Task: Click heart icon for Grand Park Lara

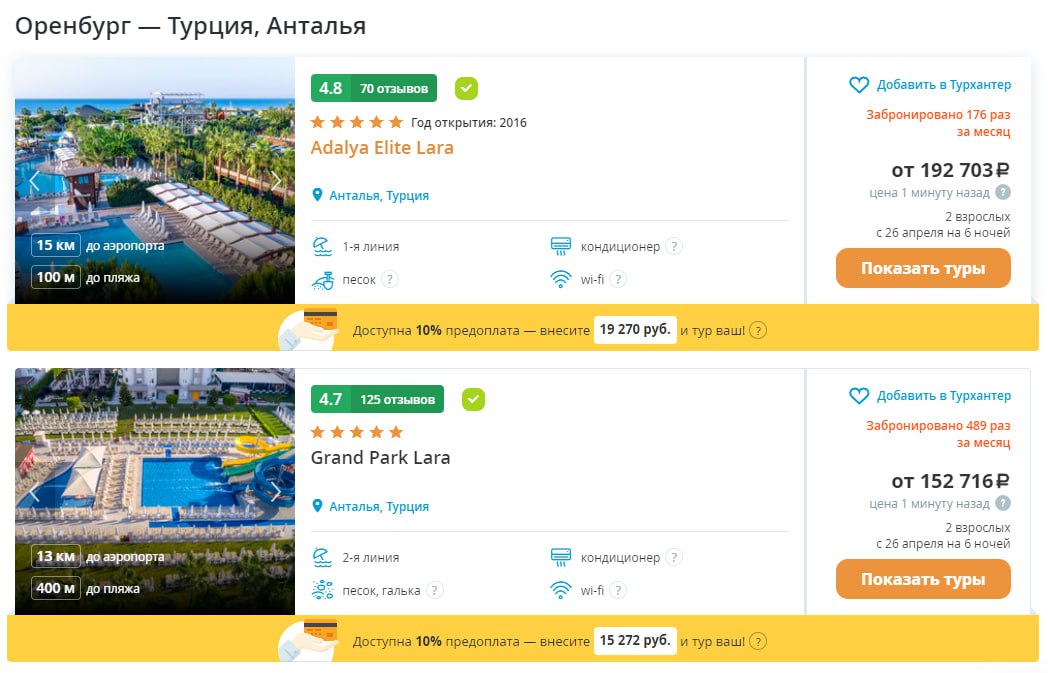Action: (x=859, y=396)
